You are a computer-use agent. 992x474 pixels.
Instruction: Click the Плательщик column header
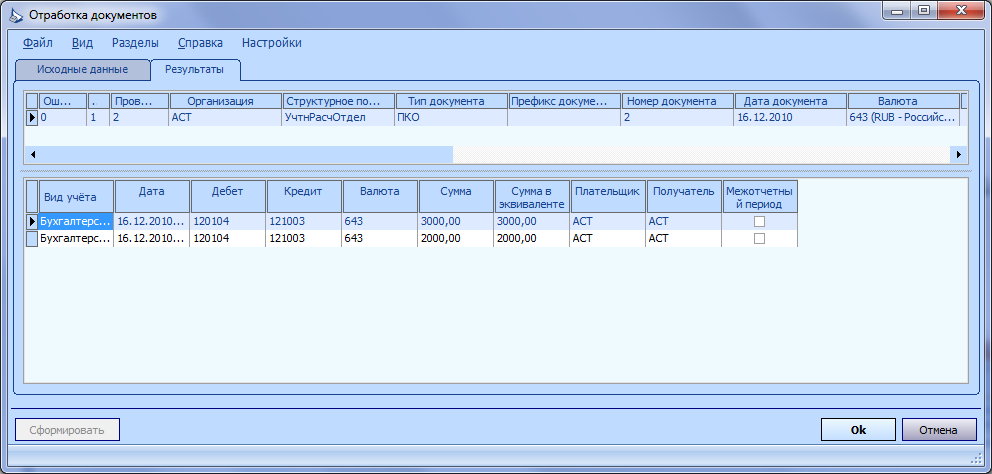pos(607,197)
